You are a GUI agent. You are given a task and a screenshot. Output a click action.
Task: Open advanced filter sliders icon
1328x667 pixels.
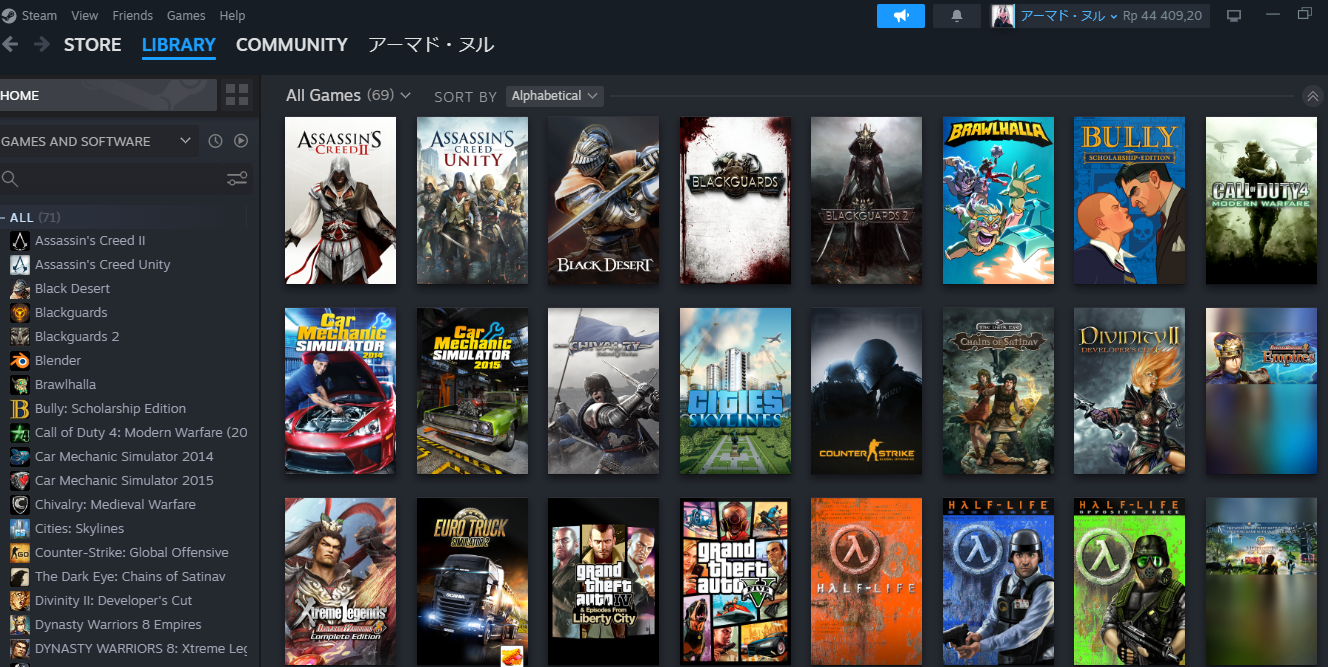click(237, 179)
